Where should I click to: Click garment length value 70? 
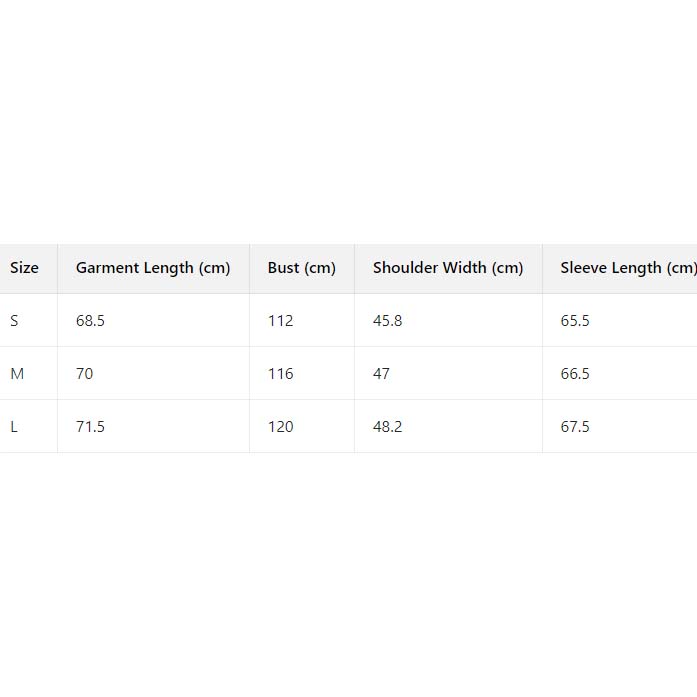pos(85,374)
